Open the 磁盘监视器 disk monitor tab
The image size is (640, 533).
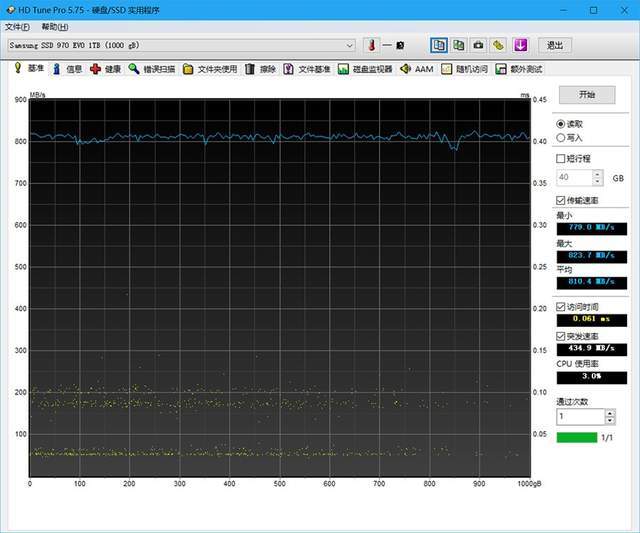365,69
